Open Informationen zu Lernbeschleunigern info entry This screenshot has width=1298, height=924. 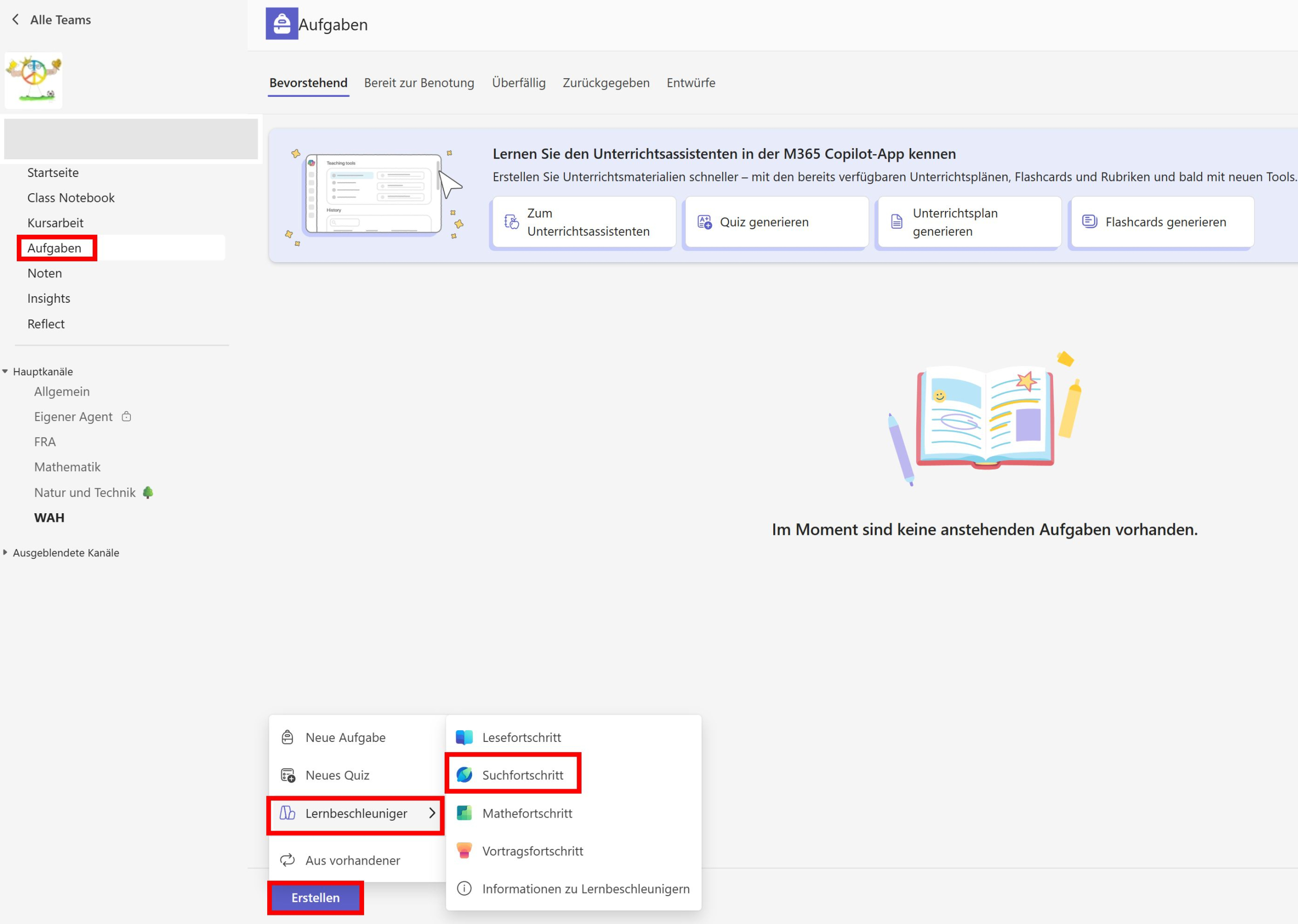(585, 889)
